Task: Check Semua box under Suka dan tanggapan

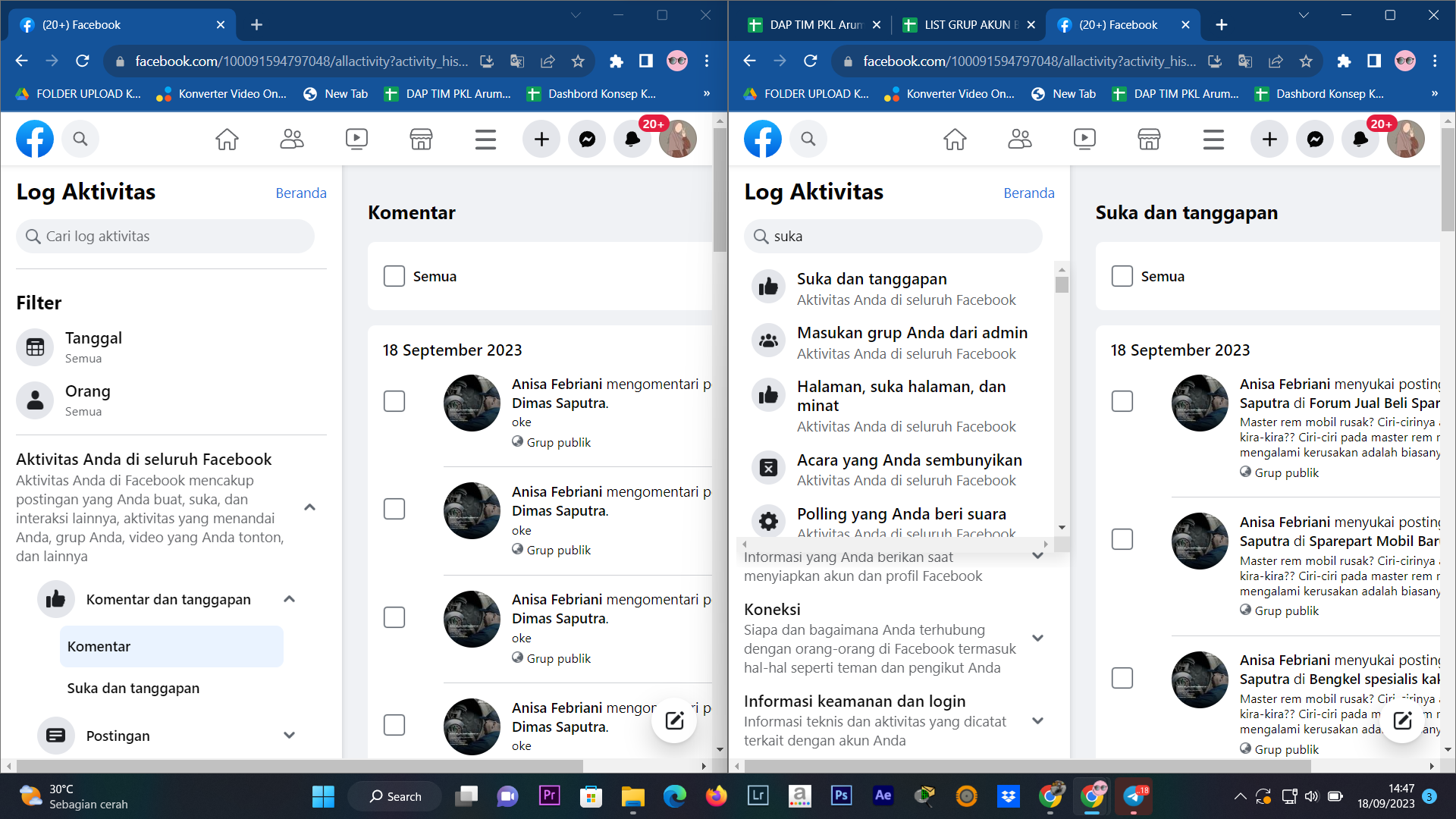Action: [x=1122, y=276]
